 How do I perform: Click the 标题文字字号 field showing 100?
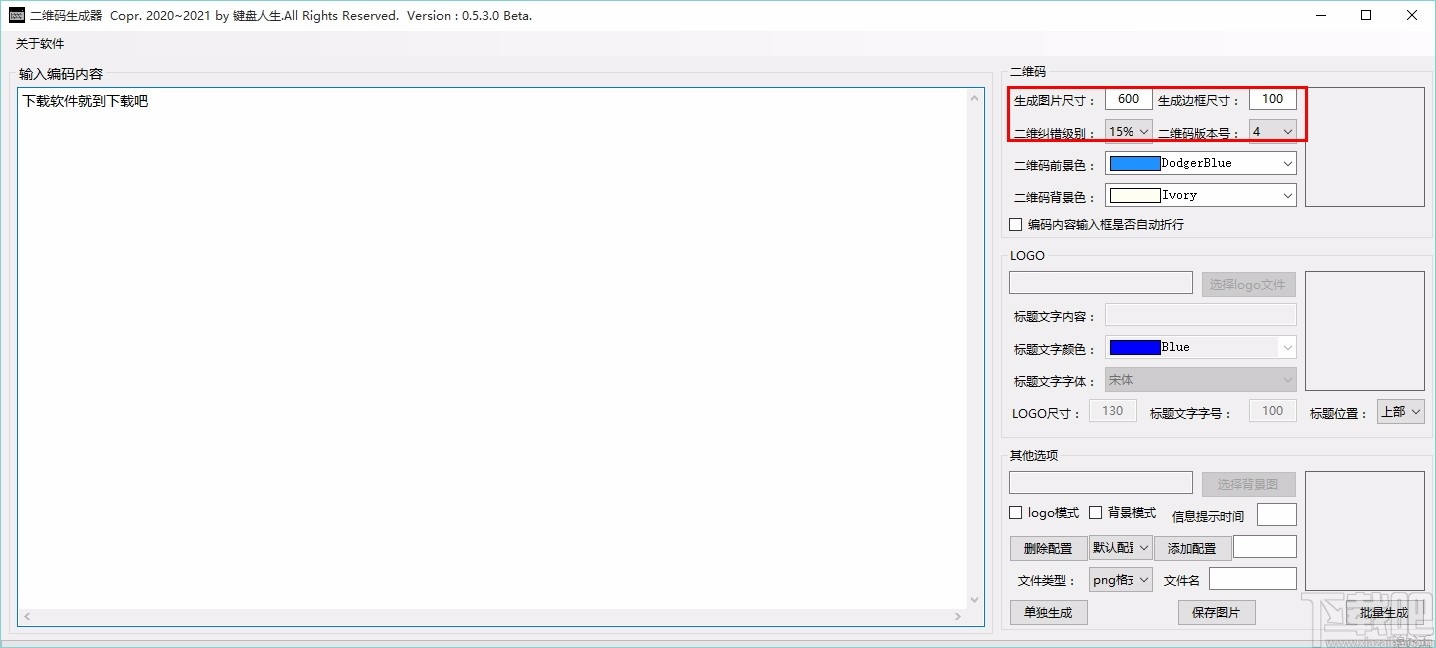tap(1272, 411)
